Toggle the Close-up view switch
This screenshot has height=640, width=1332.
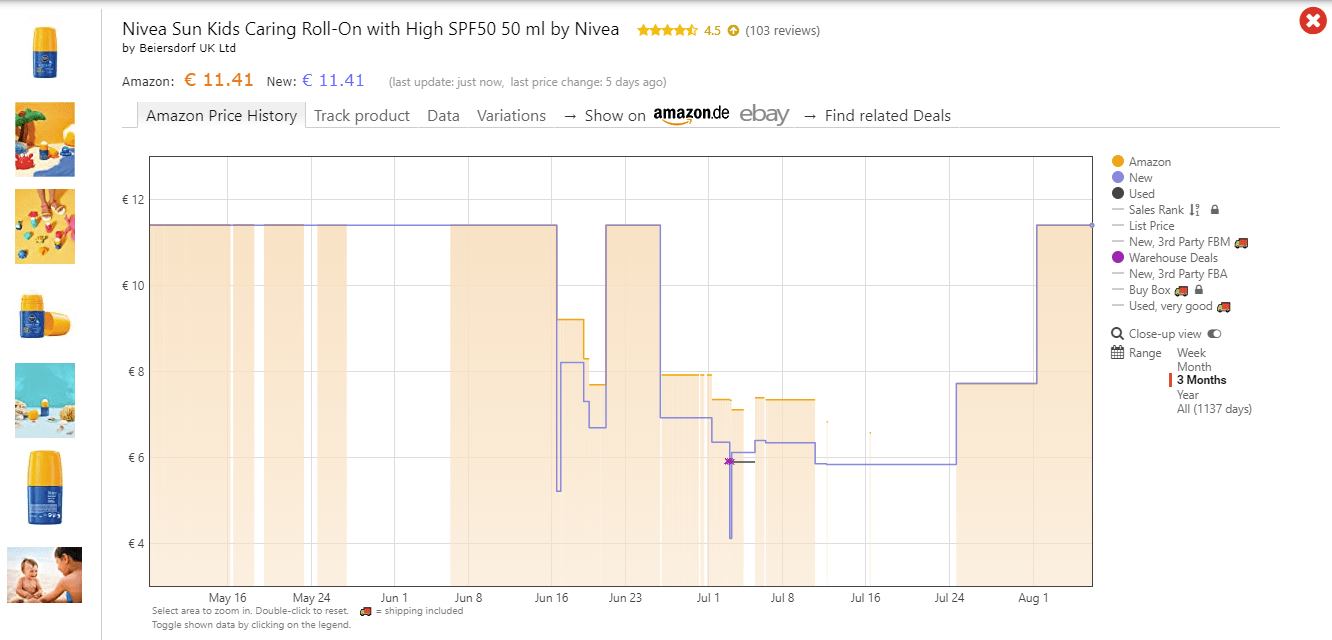[1215, 334]
